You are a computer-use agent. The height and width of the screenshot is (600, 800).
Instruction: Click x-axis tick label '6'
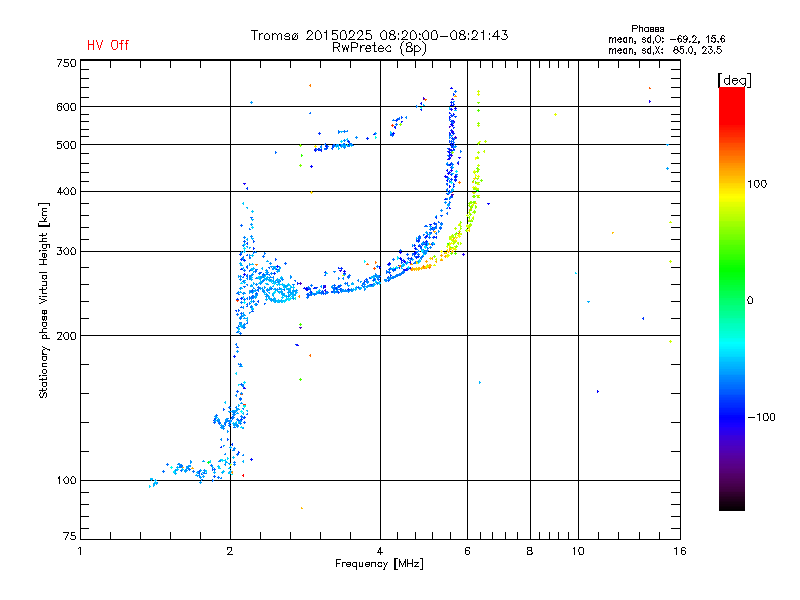click(x=467, y=551)
